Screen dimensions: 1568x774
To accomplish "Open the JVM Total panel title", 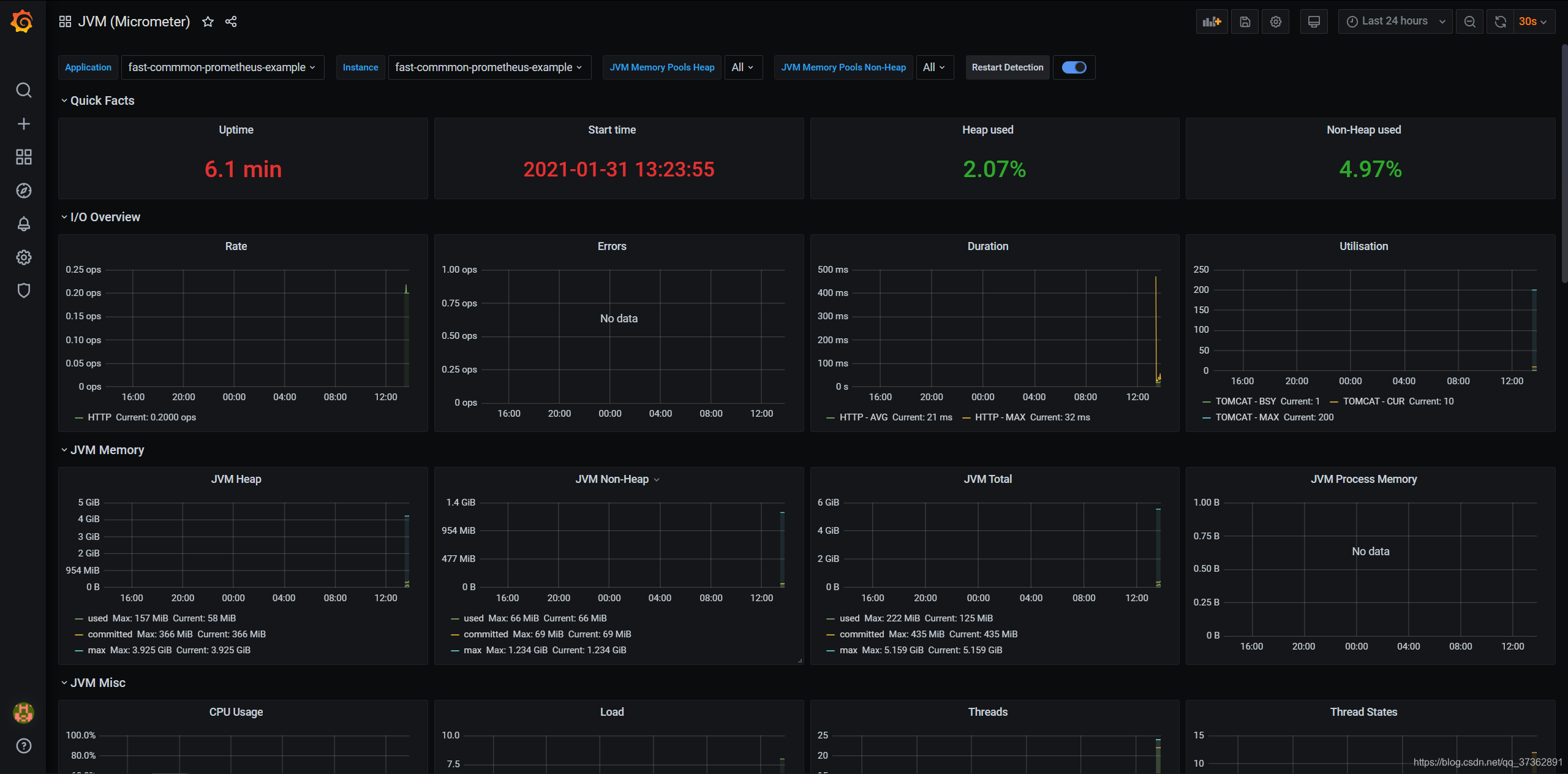I will (988, 479).
